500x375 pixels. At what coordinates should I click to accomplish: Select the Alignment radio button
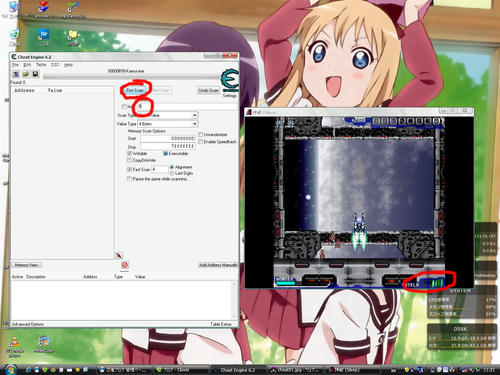[172, 167]
